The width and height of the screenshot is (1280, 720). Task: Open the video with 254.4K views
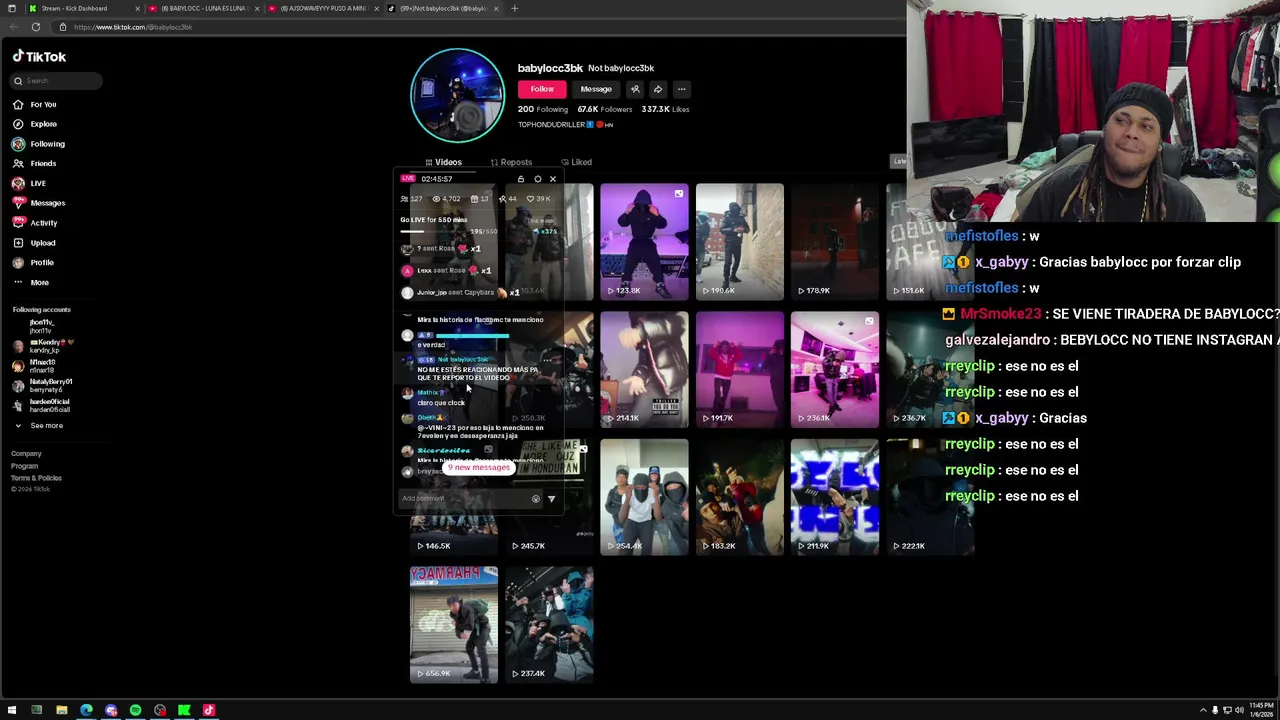644,497
